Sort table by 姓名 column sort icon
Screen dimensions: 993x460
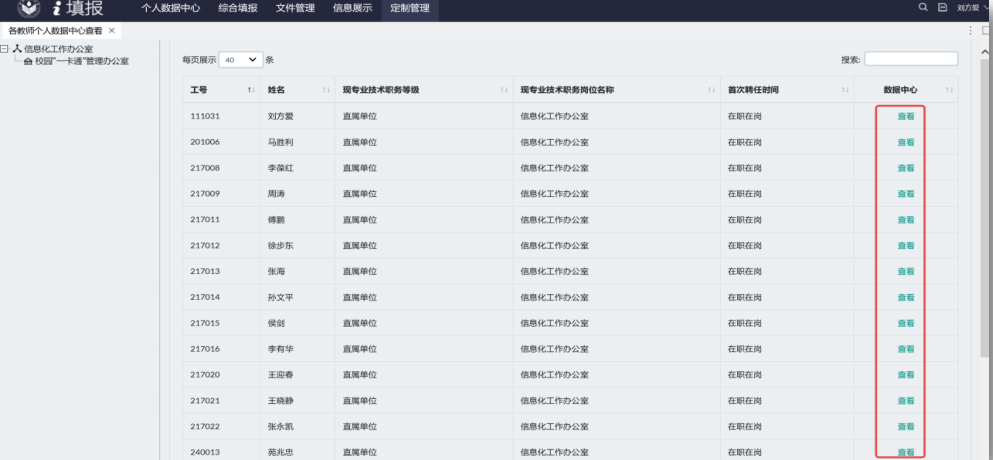(x=326, y=90)
